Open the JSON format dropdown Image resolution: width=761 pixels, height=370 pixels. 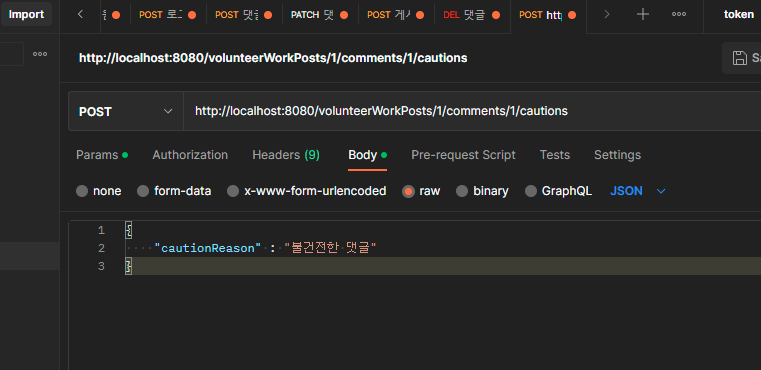pyautogui.click(x=637, y=191)
